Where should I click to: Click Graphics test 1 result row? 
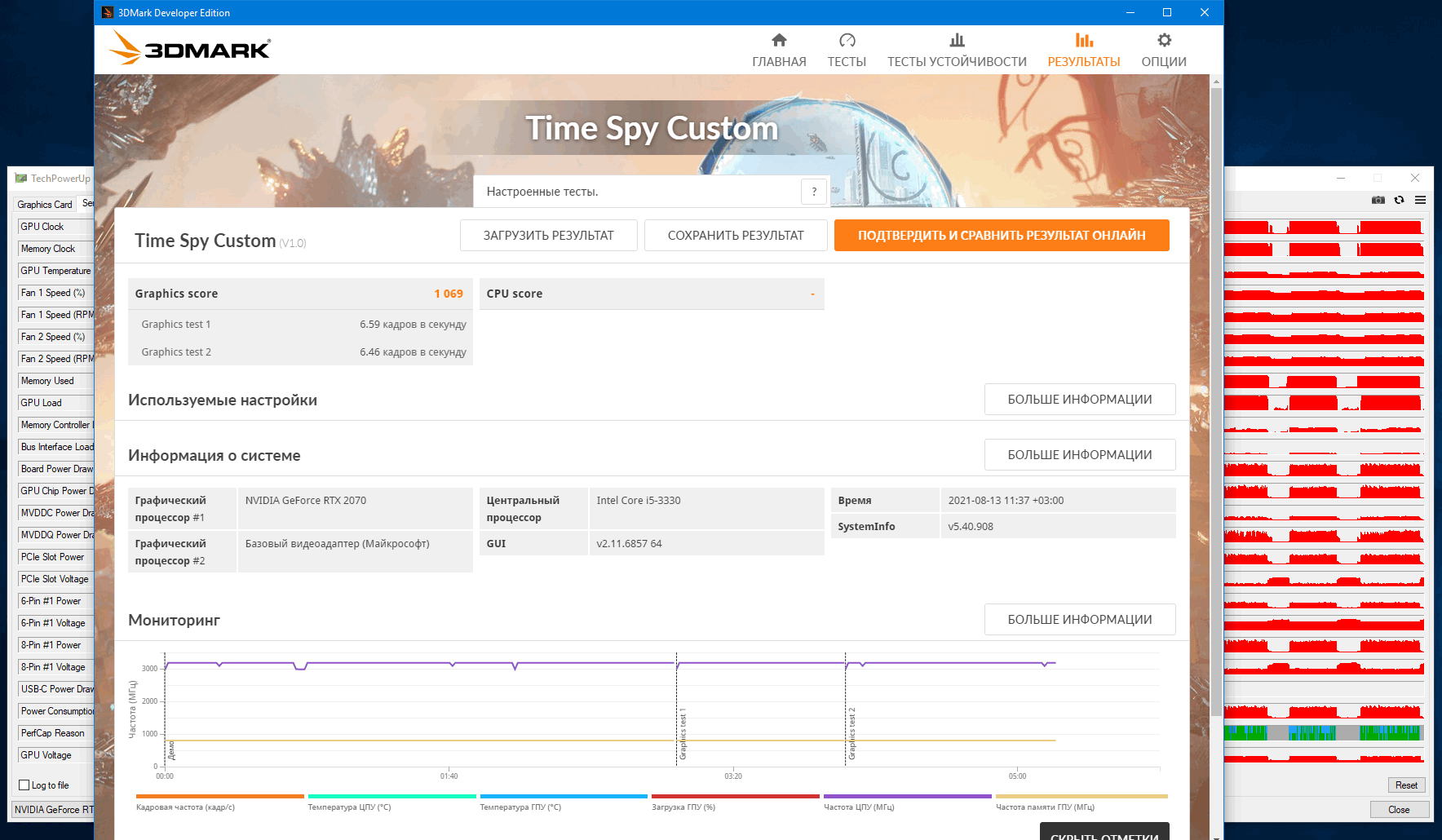pyautogui.click(x=300, y=324)
